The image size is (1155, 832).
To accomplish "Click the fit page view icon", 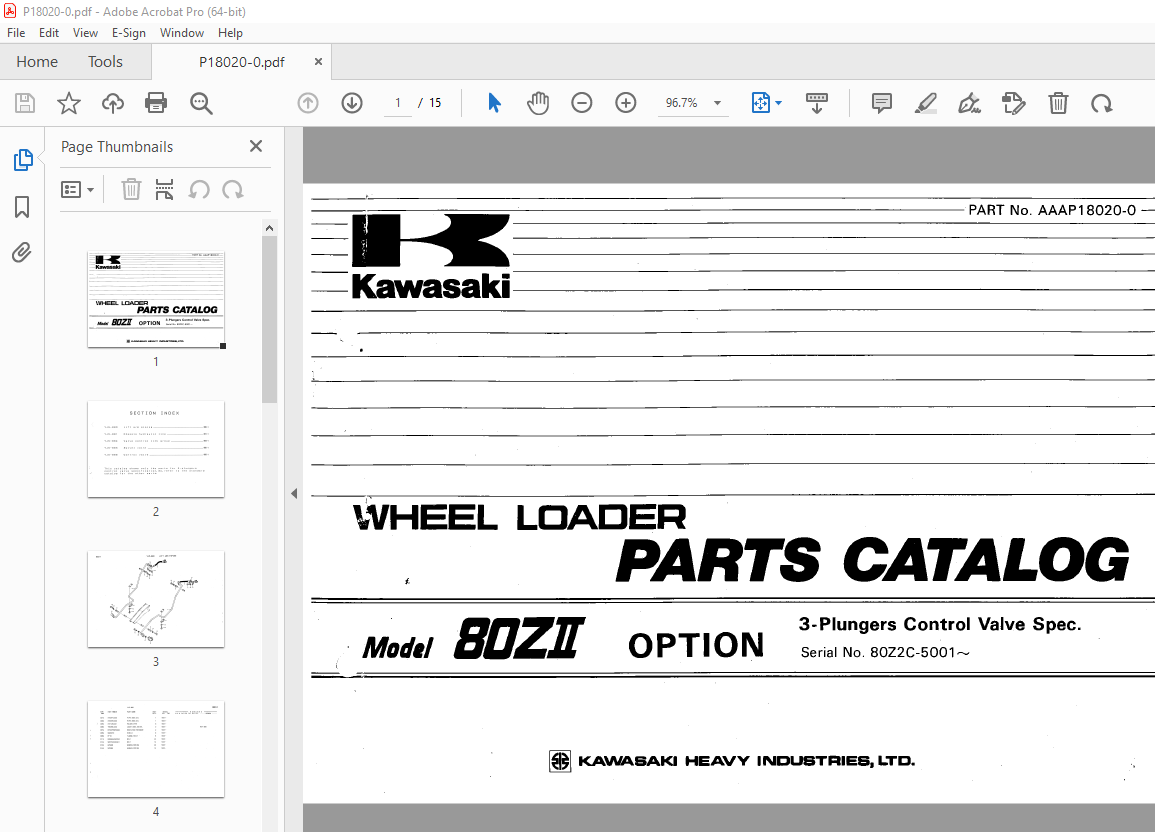I will click(760, 103).
